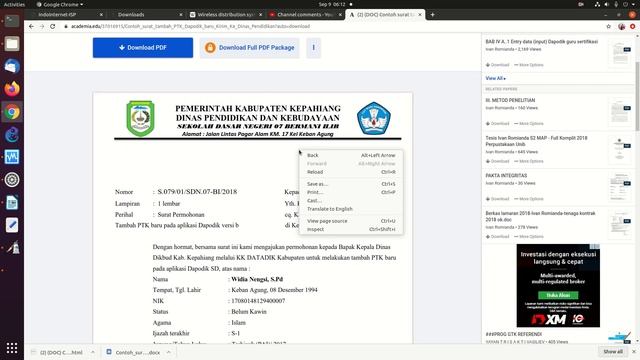Image resolution: width=640 pixels, height=360 pixels.
Task: Open the settings gear icon in the dock
Action: pyautogui.click(x=12, y=180)
